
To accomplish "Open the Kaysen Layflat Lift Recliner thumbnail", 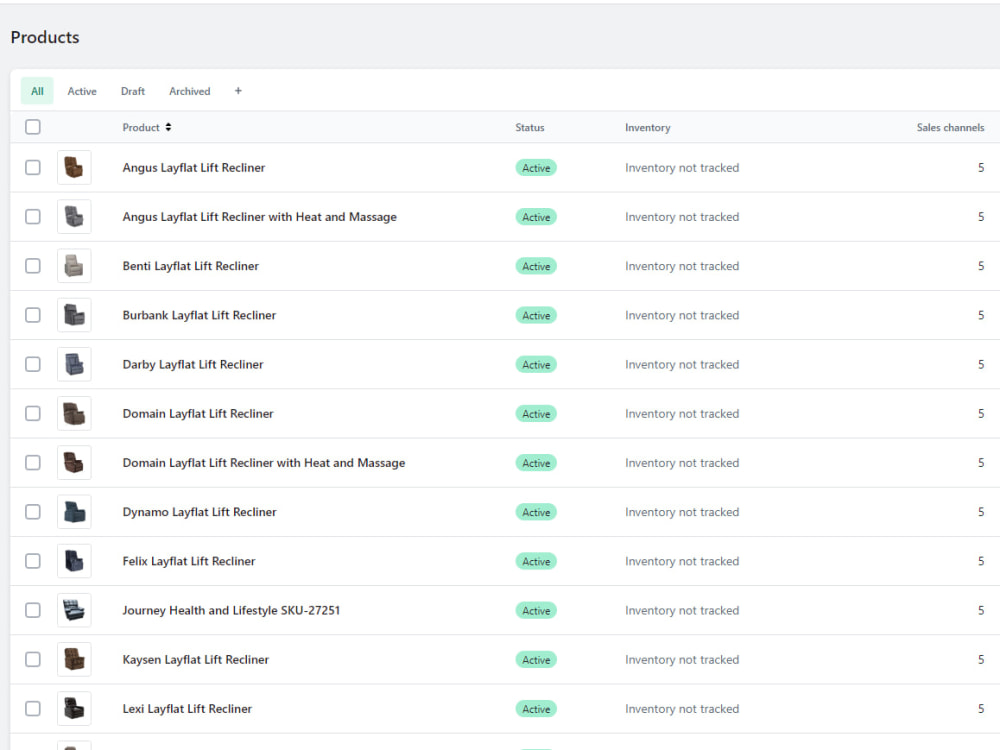I will tap(74, 659).
